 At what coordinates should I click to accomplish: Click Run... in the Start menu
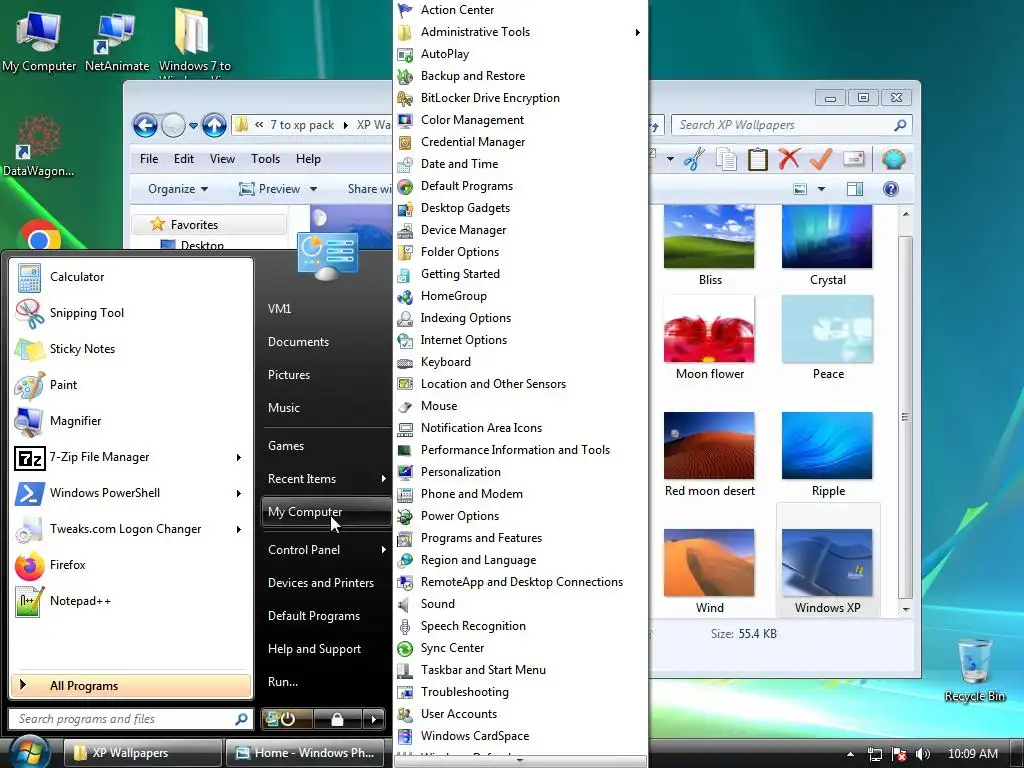pos(283,682)
